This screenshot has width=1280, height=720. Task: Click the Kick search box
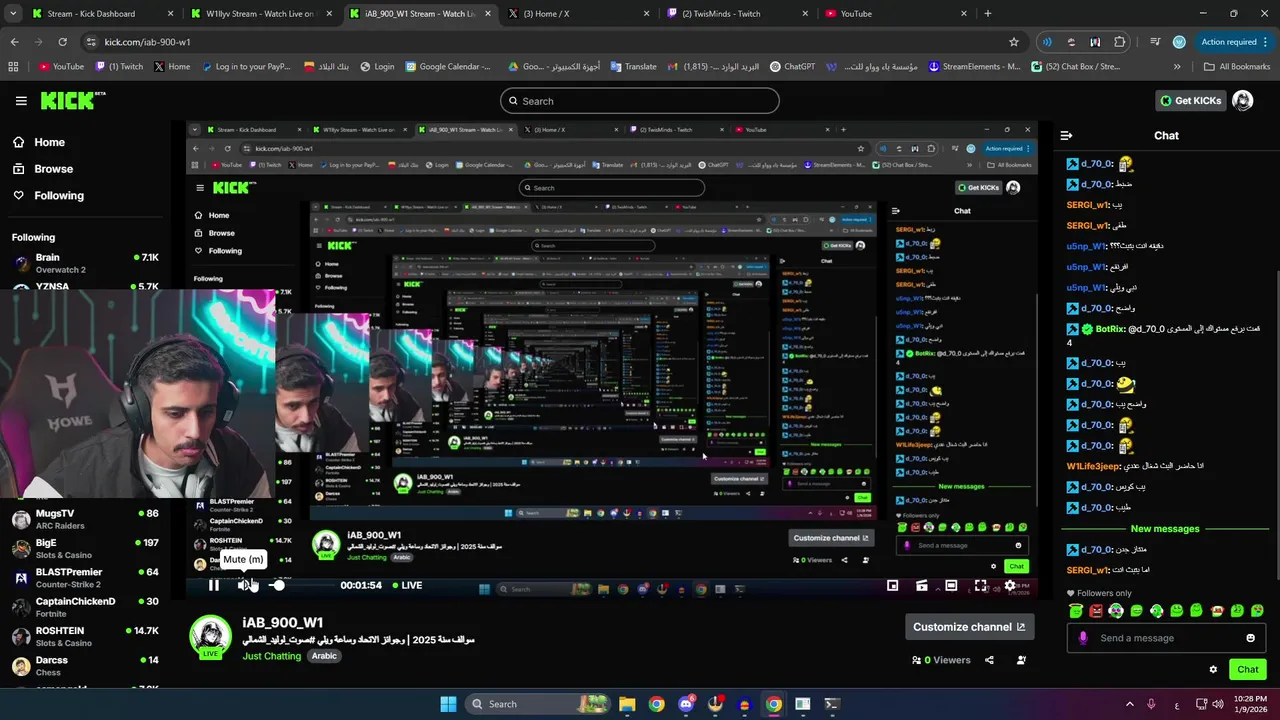coord(640,101)
